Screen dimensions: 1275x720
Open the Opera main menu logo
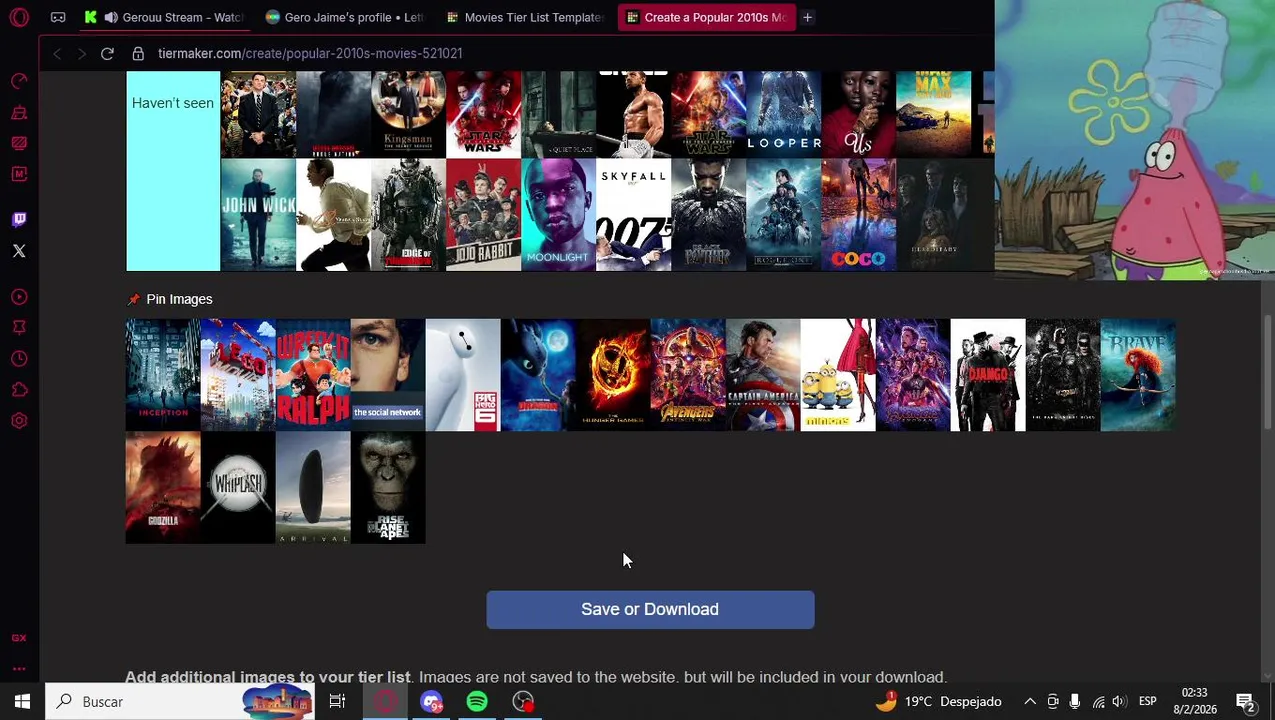(19, 17)
